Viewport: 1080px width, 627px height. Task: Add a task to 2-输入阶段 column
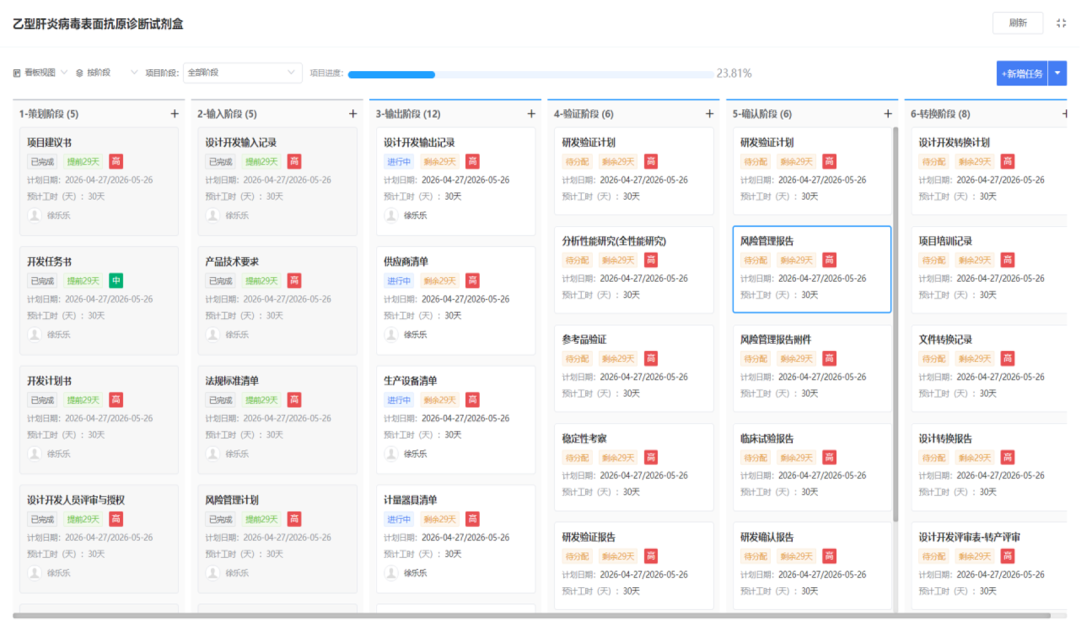pos(353,114)
